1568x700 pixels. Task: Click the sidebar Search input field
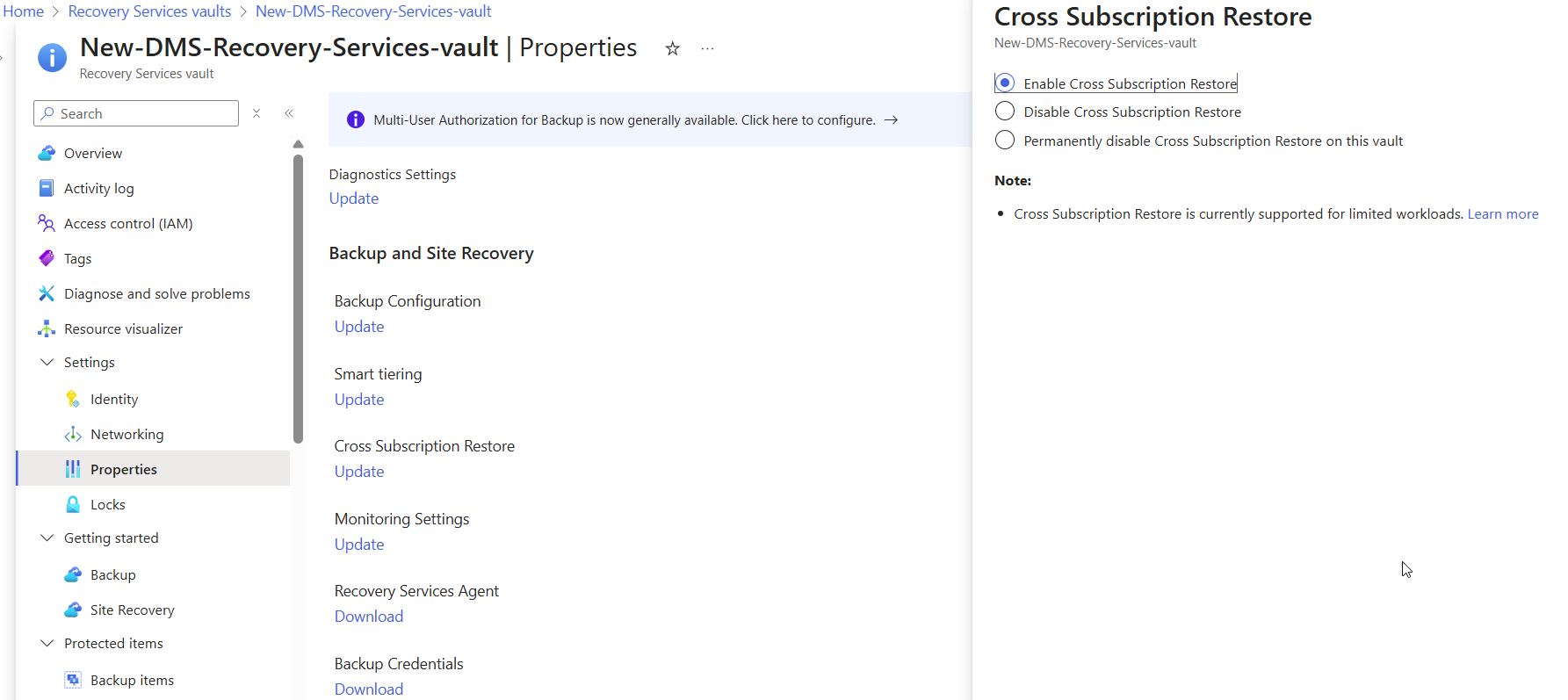click(136, 113)
